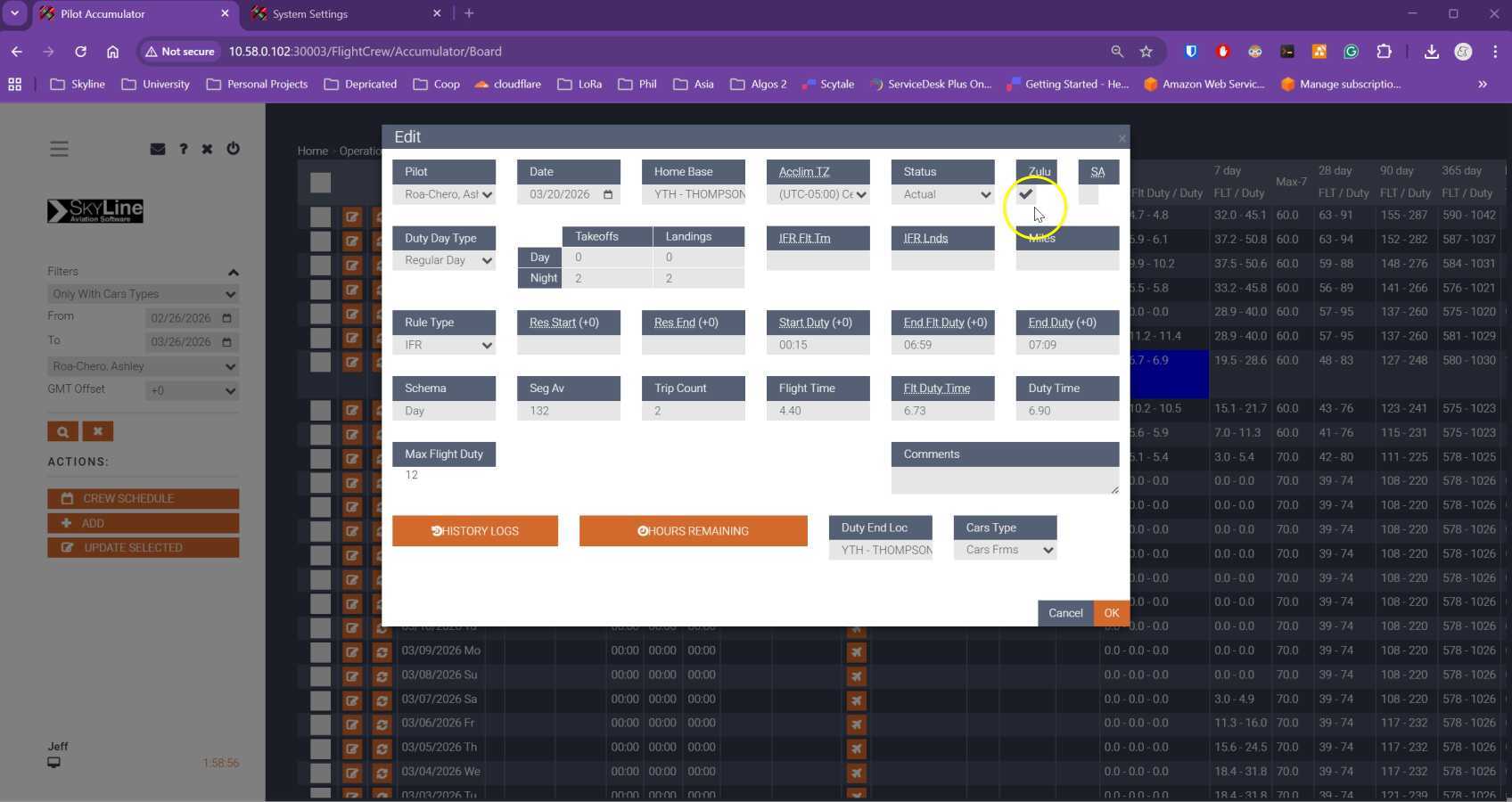The height and width of the screenshot is (802, 1512).
Task: Click the HOURS REMAINING button
Action: (x=694, y=531)
